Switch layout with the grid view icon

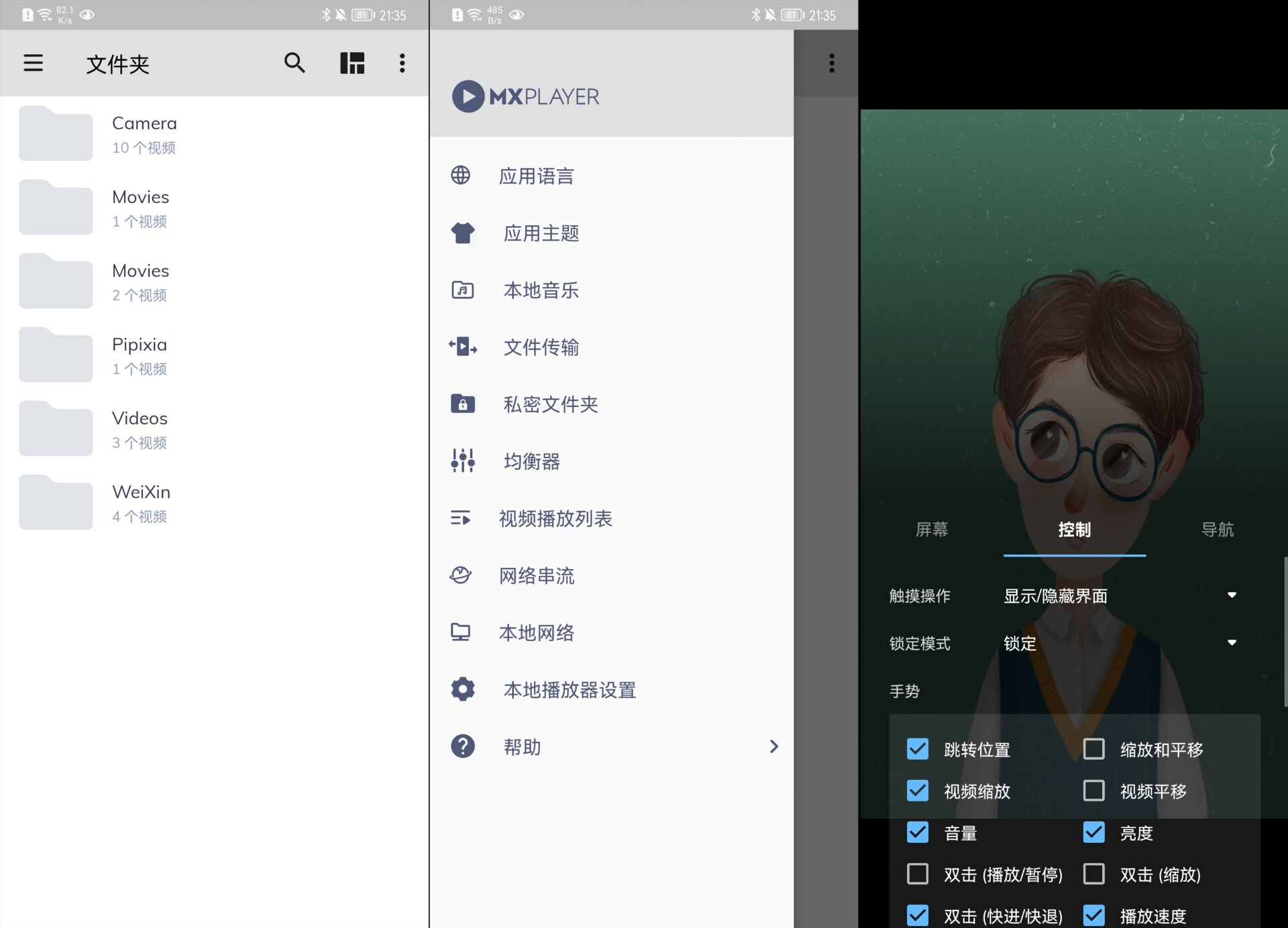click(352, 63)
